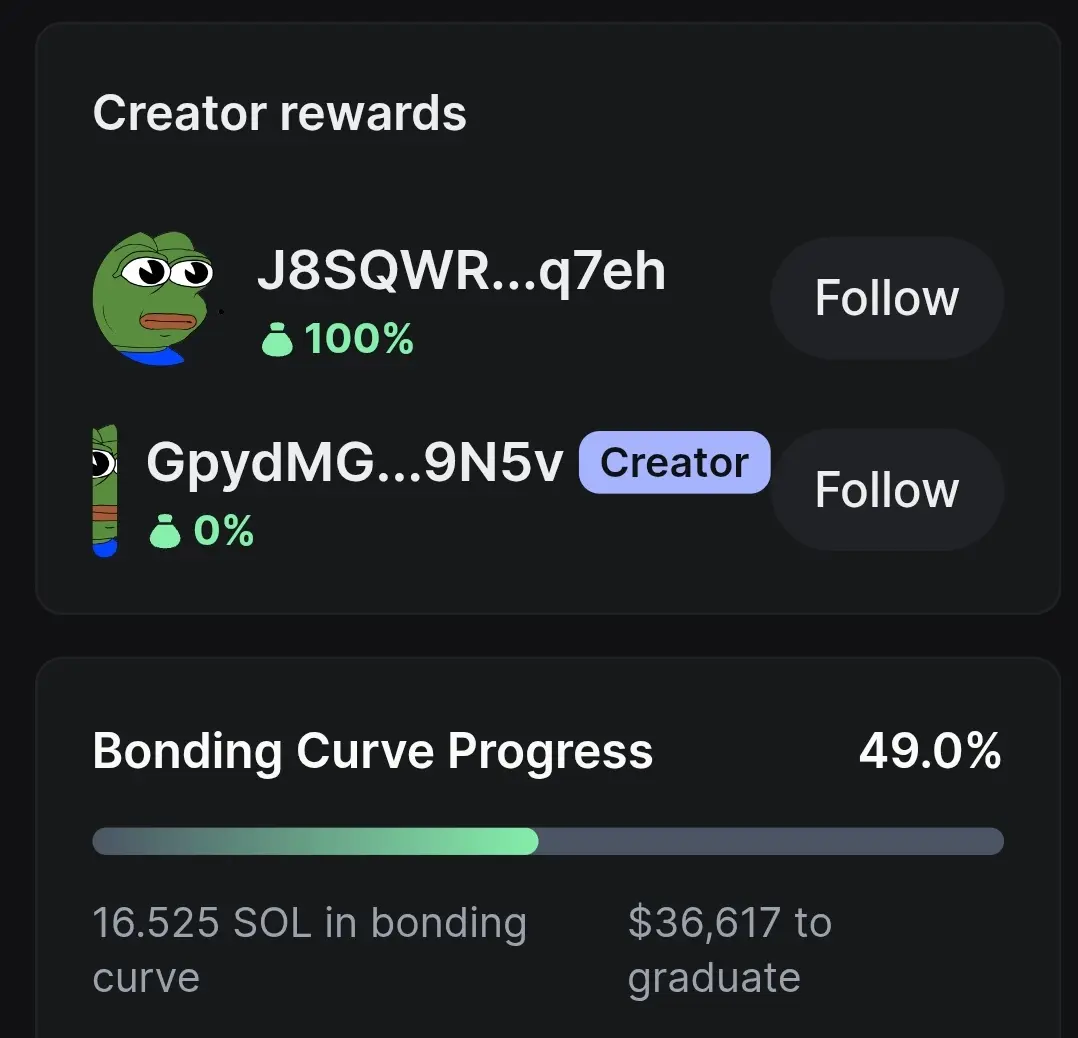1078x1038 pixels.
Task: Follow the J8SQWR...q7eh account
Action: click(x=886, y=298)
